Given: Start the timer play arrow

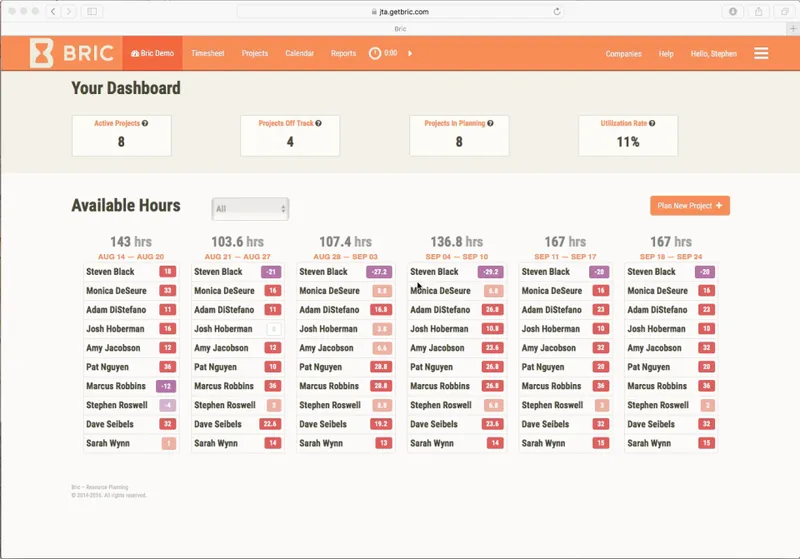Looking at the screenshot, I should (x=410, y=53).
